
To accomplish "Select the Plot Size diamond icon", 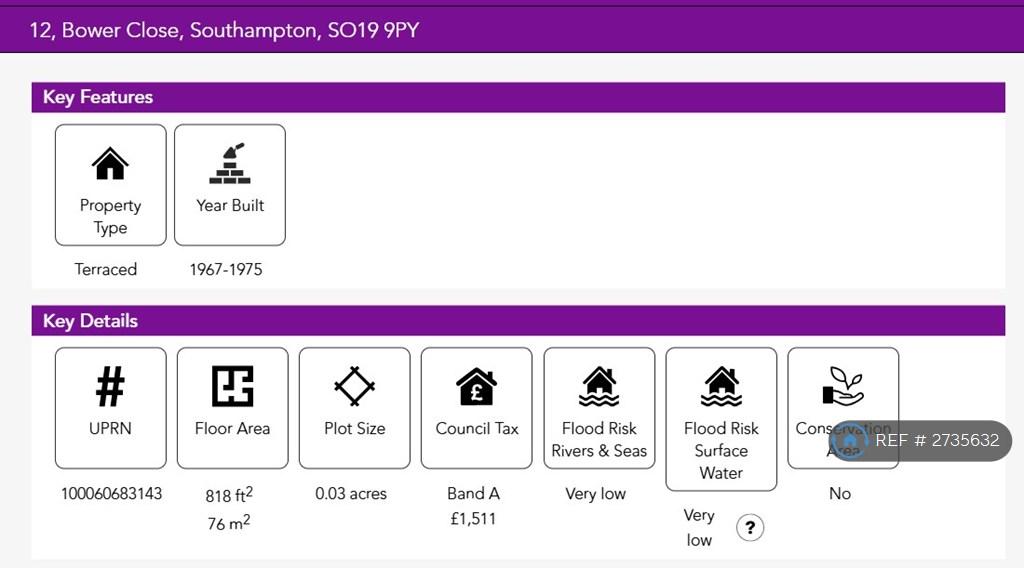I will point(355,386).
